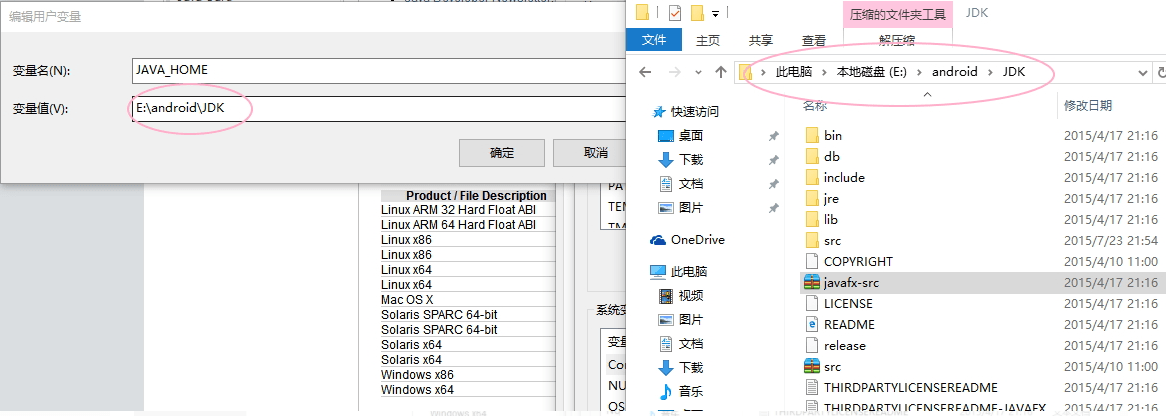
Task: Click the 确定 button
Action: (x=502, y=153)
